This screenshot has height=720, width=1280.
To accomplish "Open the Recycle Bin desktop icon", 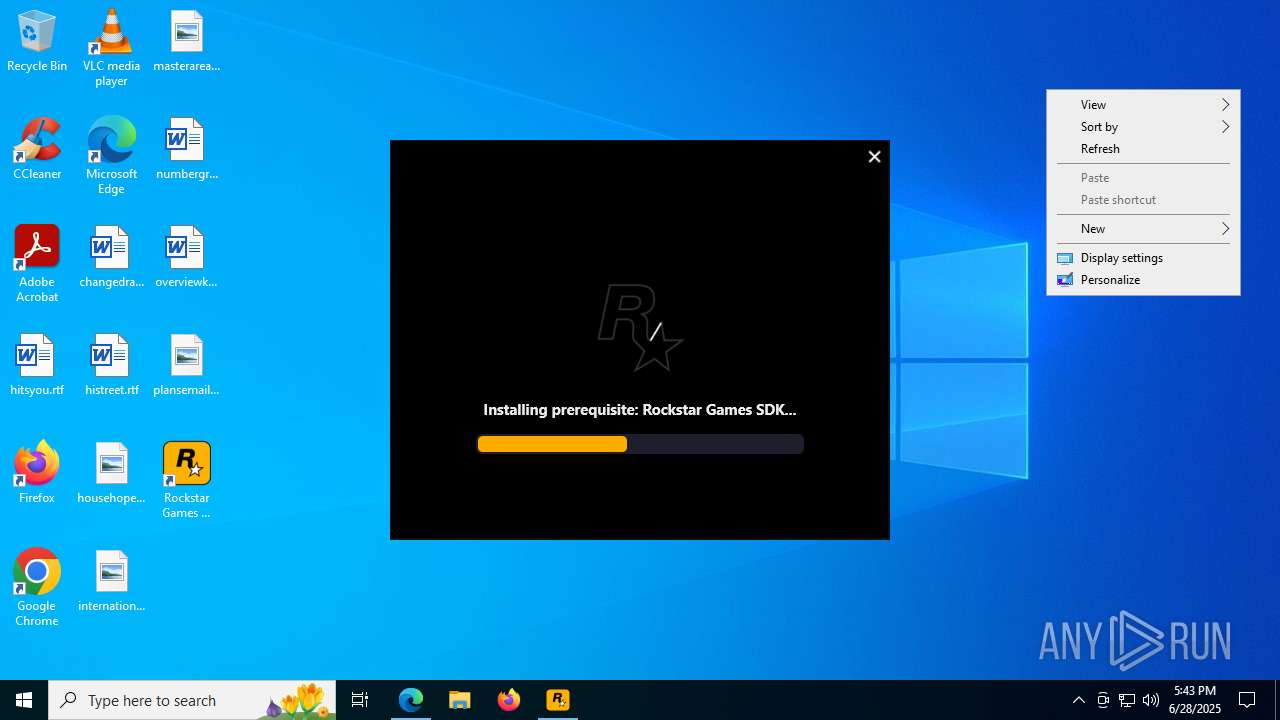I will tap(37, 41).
